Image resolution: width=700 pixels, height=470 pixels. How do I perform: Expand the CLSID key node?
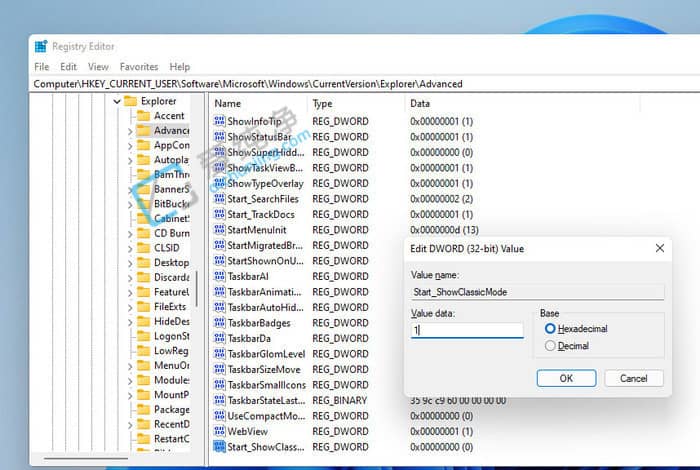click(x=130, y=248)
